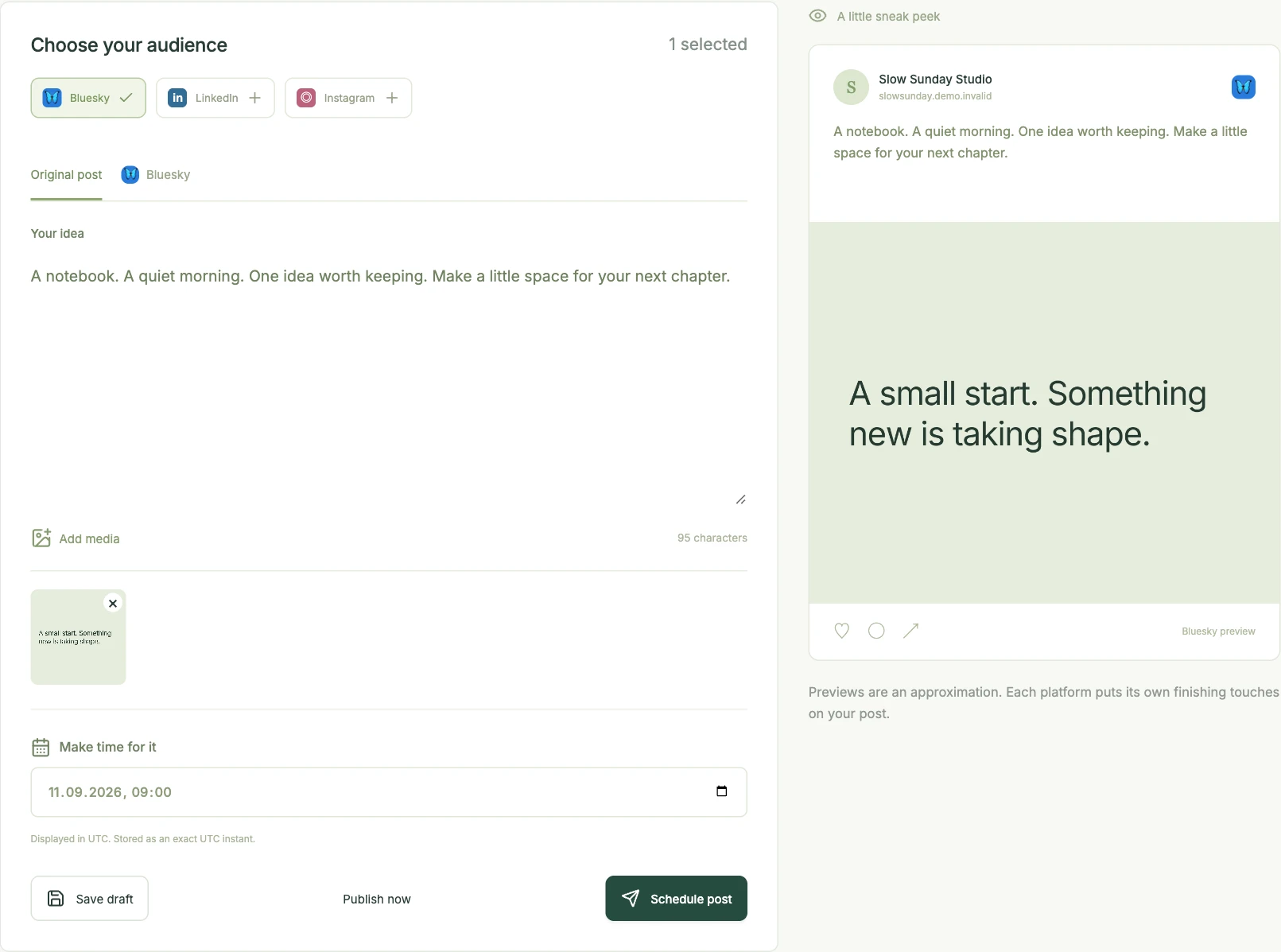The image size is (1281, 952).
Task: Click the "1 selected" counter text
Action: [708, 45]
